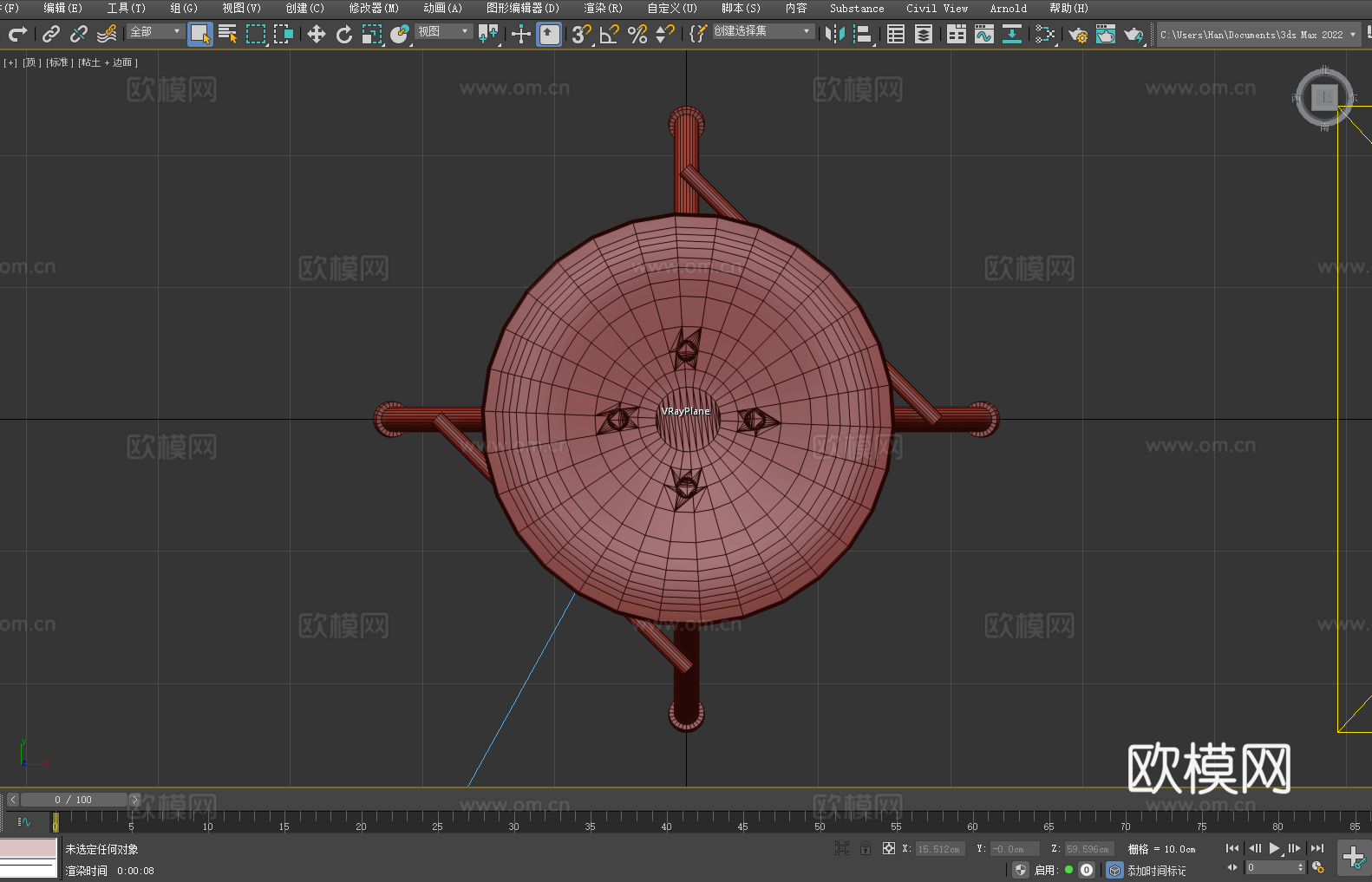Click the ViewCube top face
This screenshot has width=1372, height=882.
tap(1324, 97)
